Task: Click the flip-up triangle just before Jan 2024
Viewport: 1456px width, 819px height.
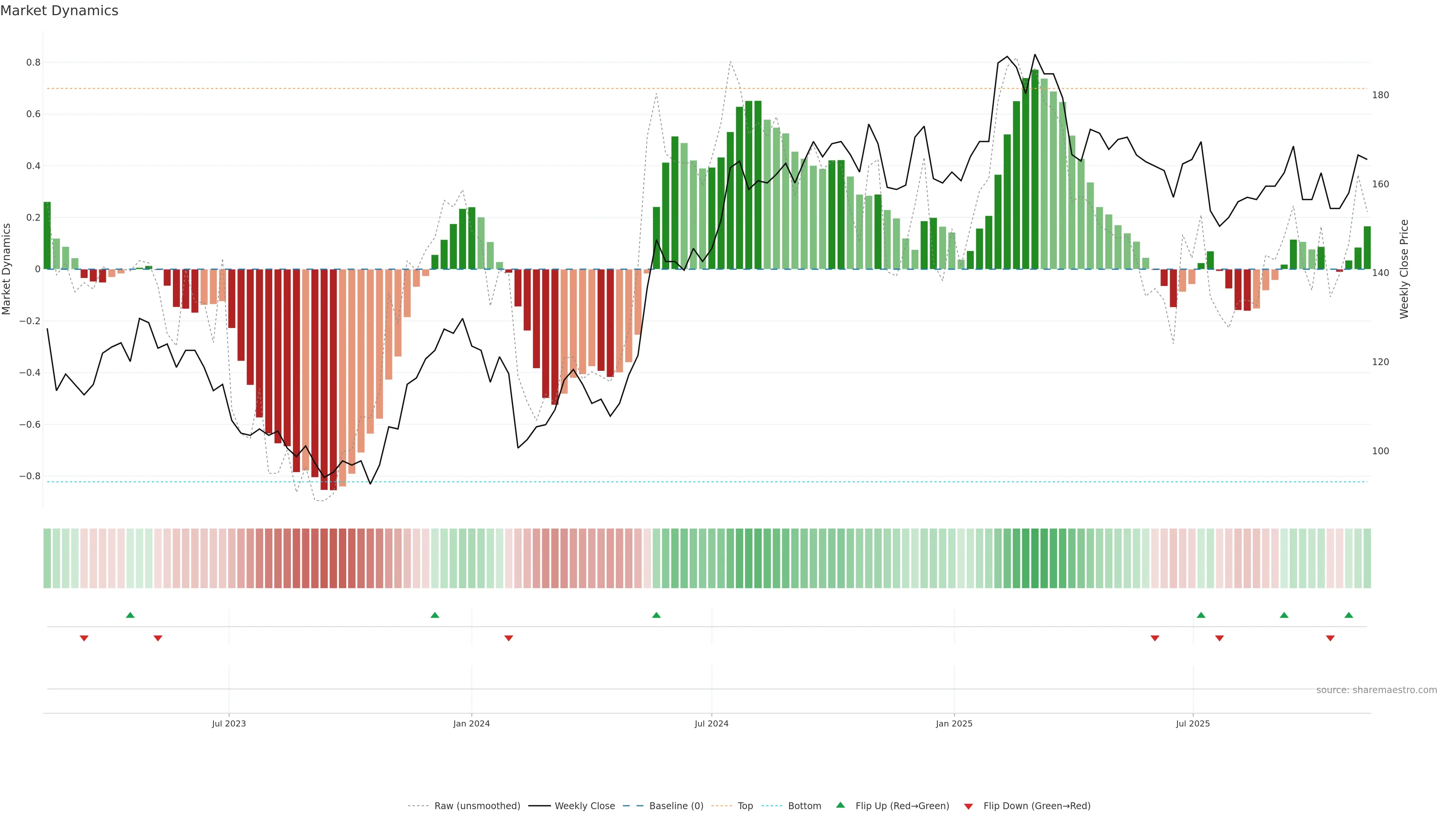Action: click(435, 615)
